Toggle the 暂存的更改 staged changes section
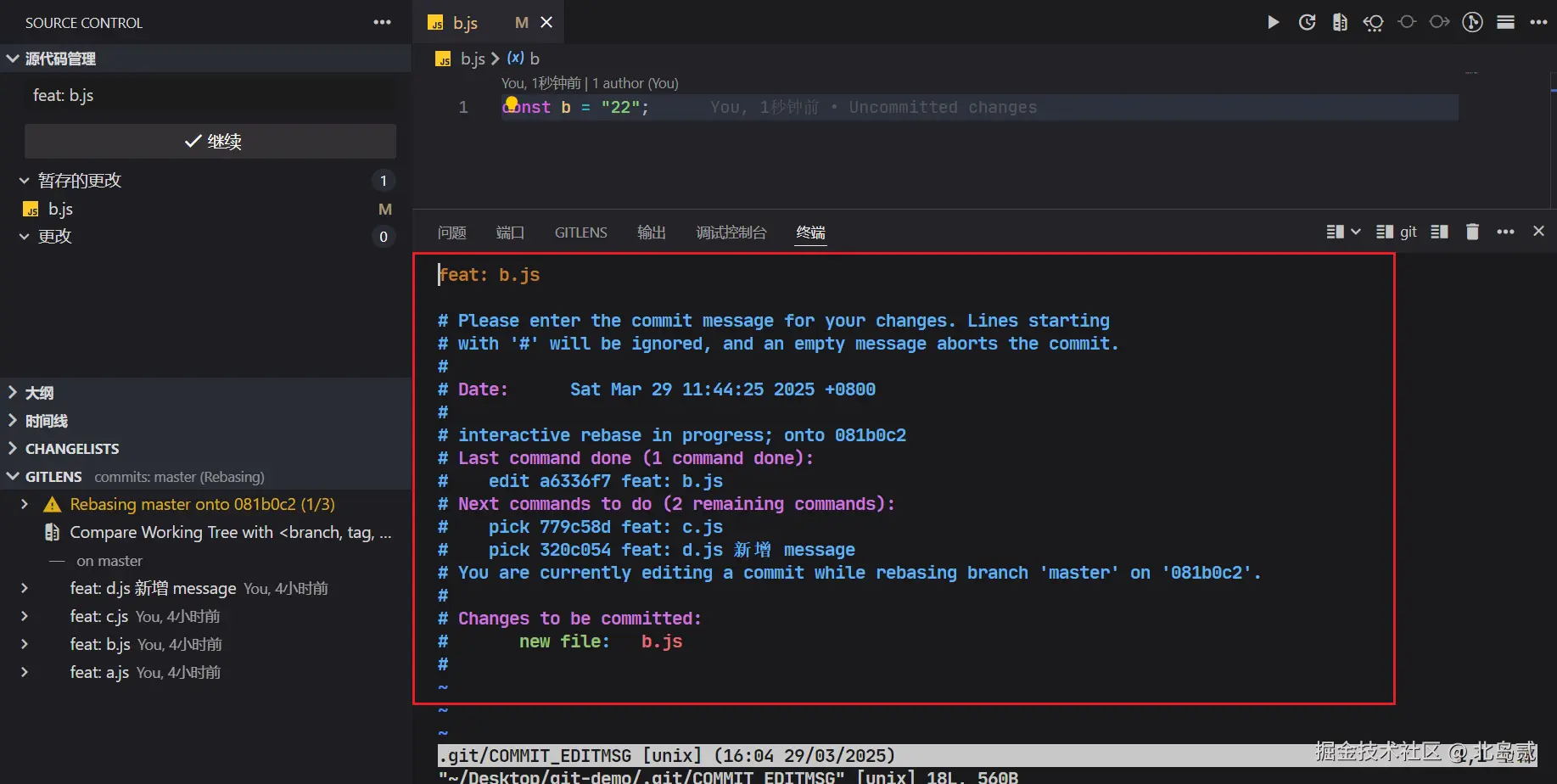The image size is (1557, 784). [79, 180]
